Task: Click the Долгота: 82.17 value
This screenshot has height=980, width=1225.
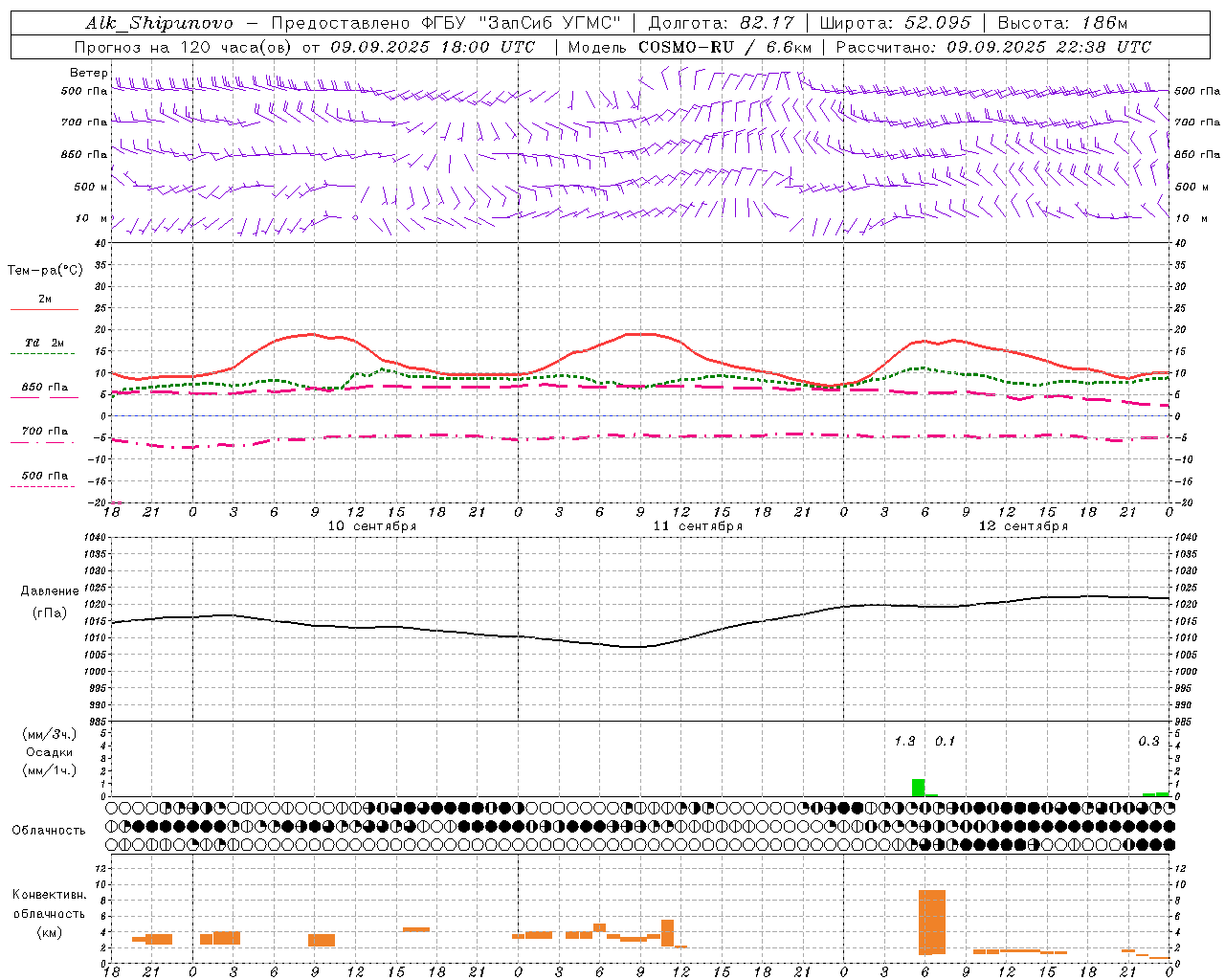Action: 722,23
